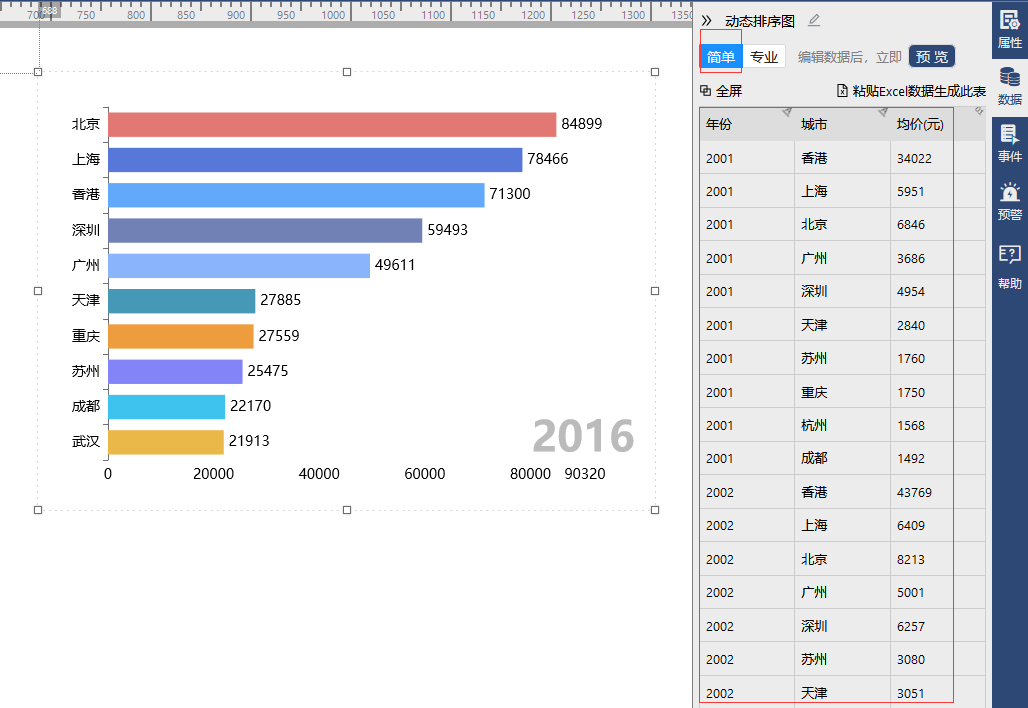
Task: Select the 城市 column header
Action: [842, 124]
